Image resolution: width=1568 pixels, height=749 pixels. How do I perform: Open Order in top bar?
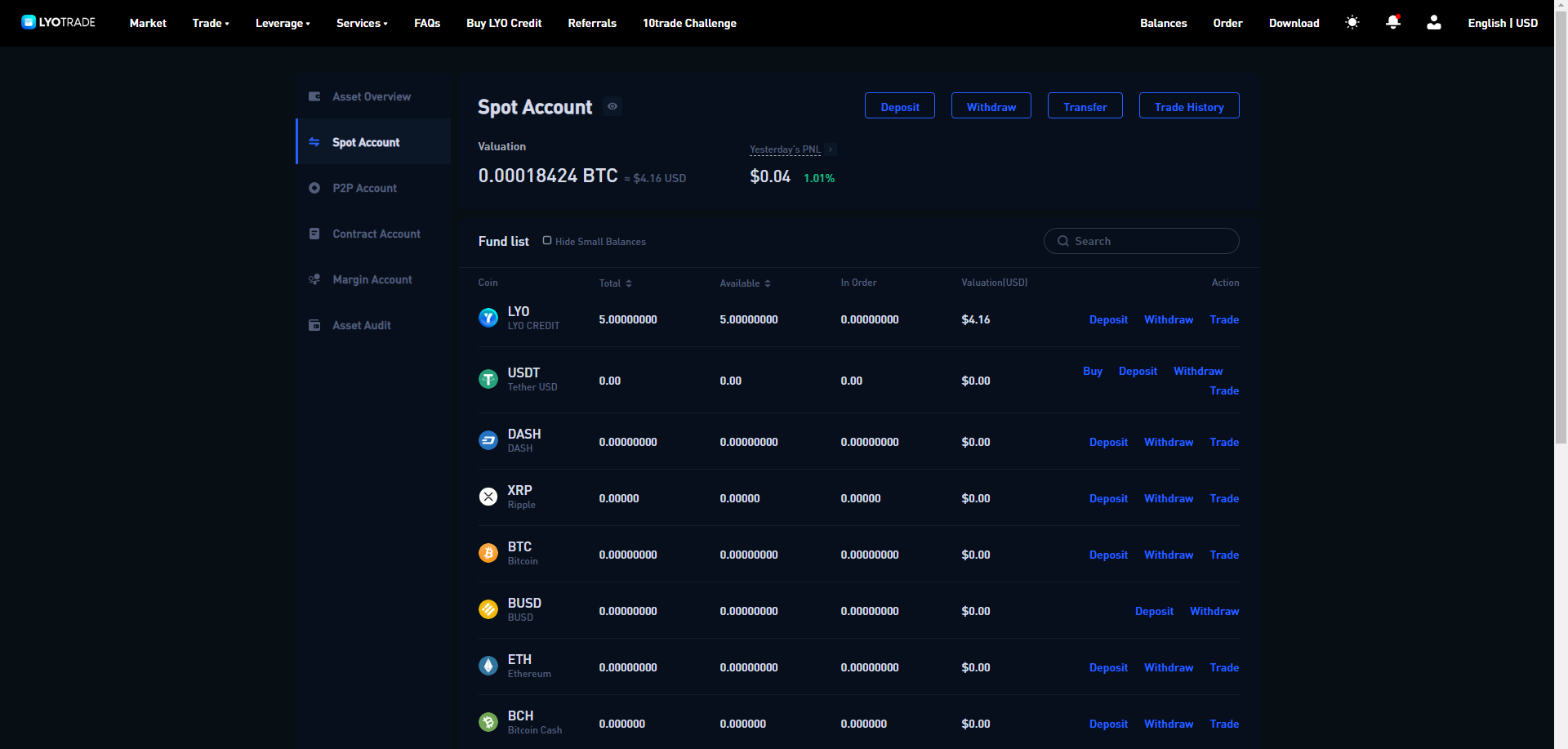[x=1227, y=23]
